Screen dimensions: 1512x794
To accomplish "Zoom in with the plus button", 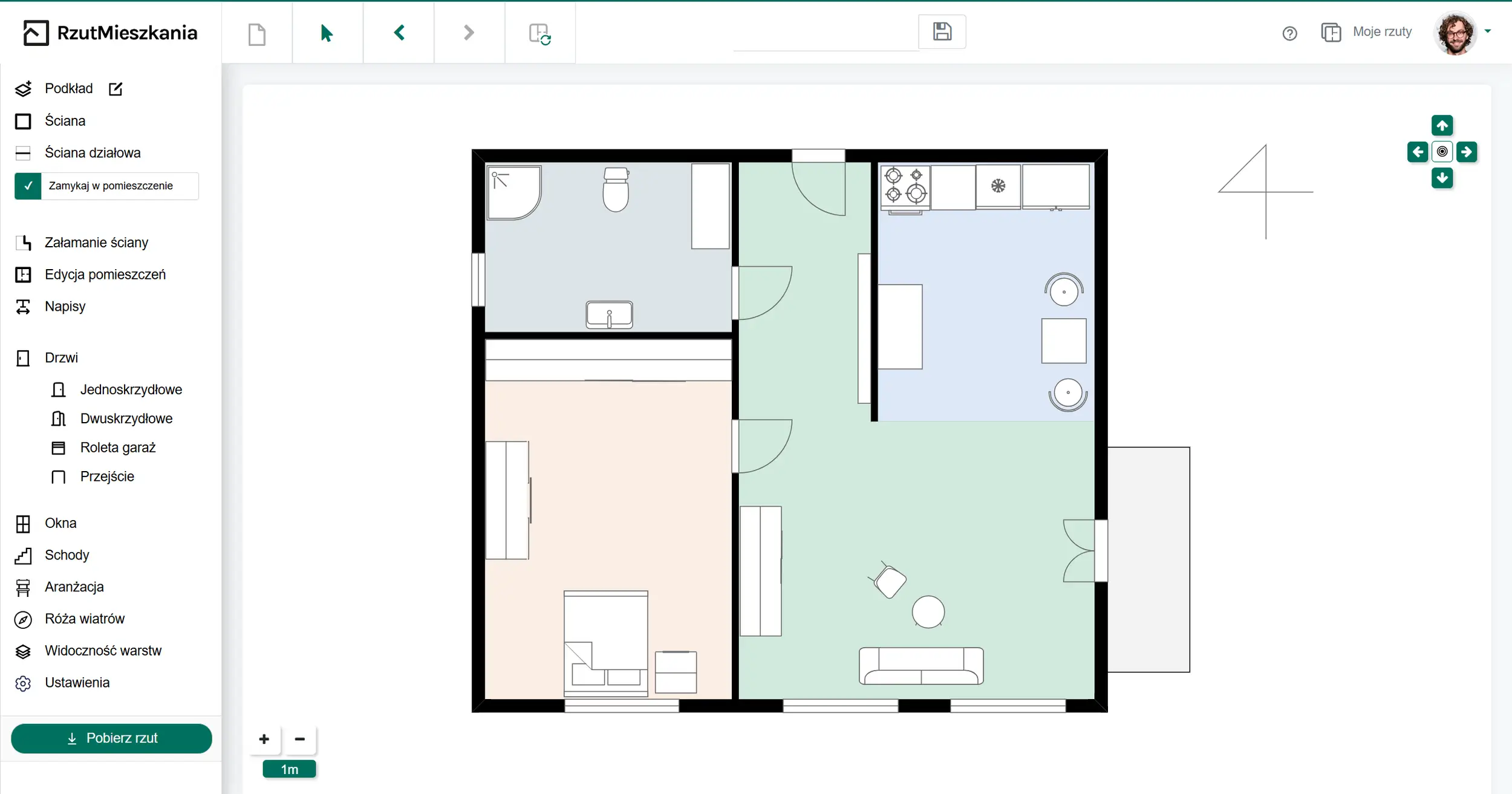I will click(264, 739).
